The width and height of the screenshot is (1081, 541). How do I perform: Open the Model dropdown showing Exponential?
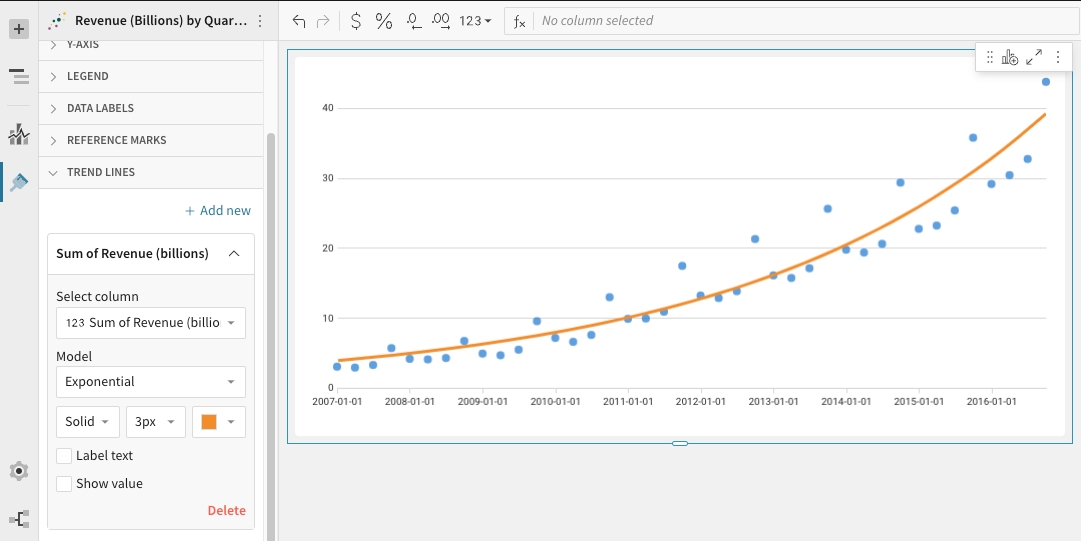pos(150,382)
